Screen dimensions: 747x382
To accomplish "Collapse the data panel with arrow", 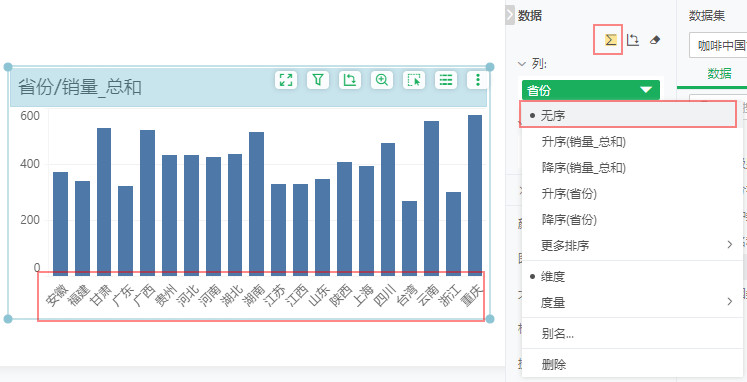I will pos(510,16).
